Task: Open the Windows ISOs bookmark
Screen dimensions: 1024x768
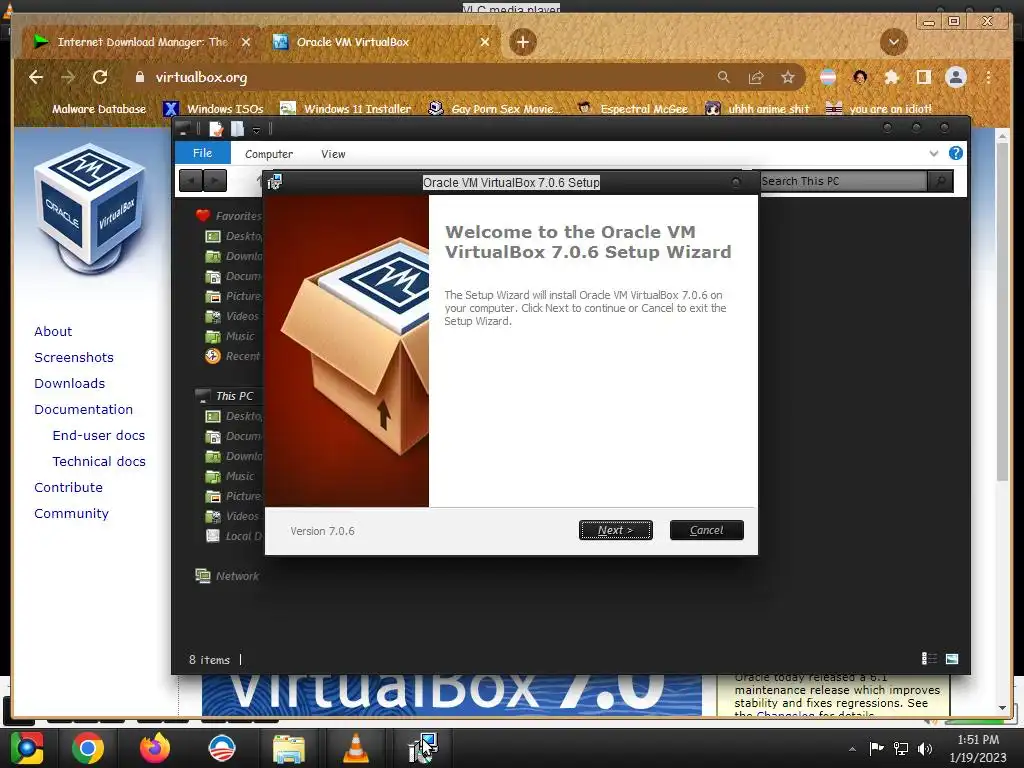Action: 213,109
